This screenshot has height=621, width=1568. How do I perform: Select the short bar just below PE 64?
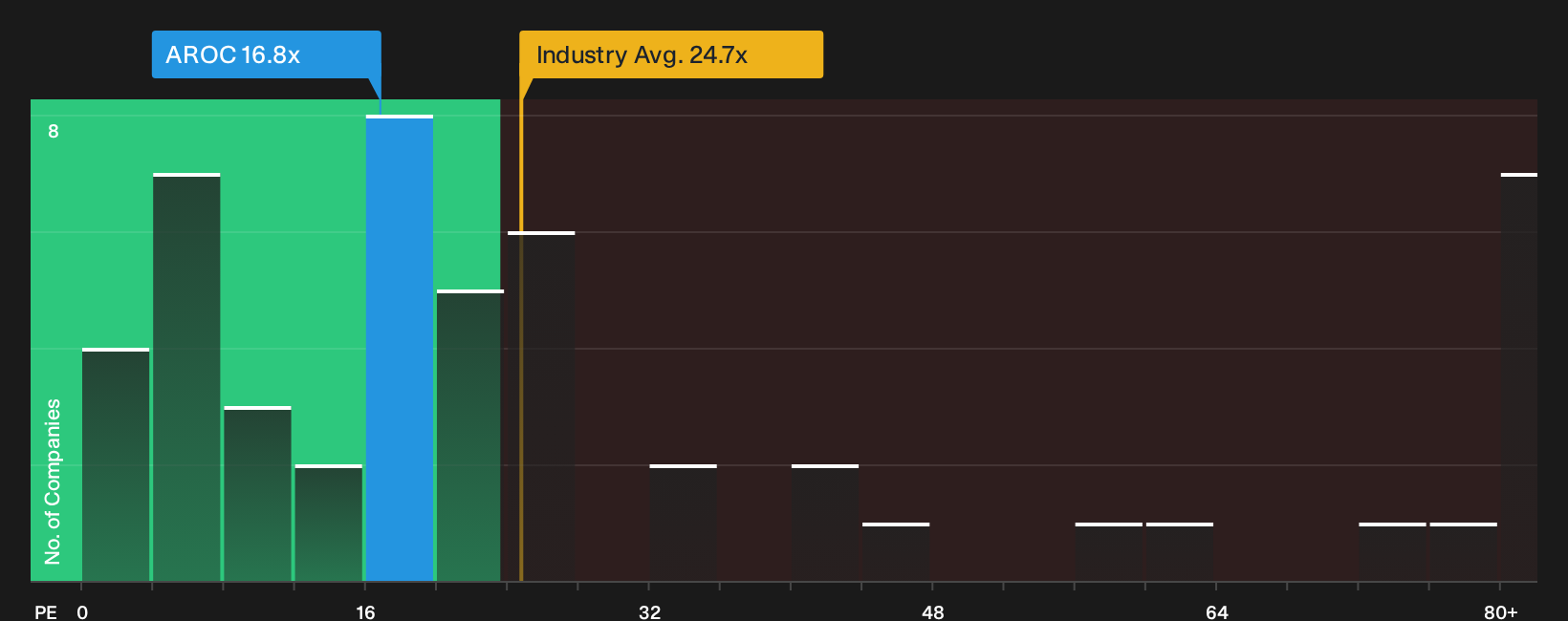[x=1180, y=552]
